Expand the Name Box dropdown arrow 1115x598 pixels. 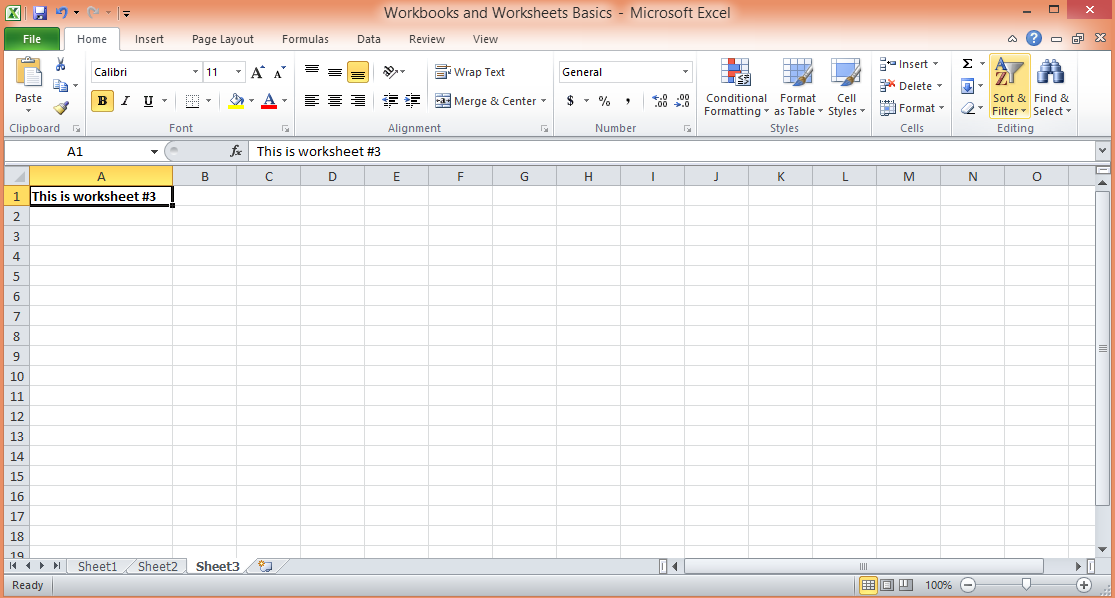154,151
